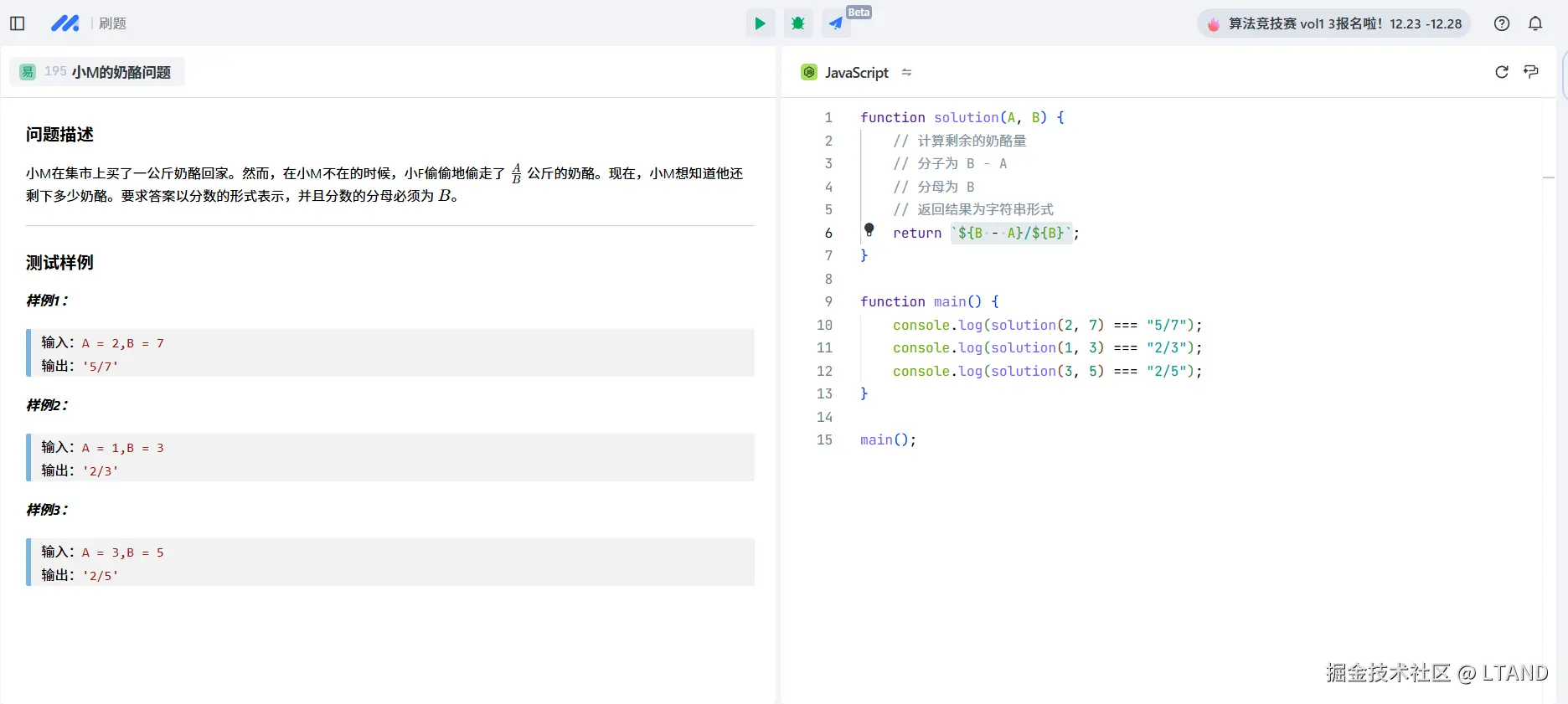Start debugging with the bug icon

pyautogui.click(x=798, y=23)
